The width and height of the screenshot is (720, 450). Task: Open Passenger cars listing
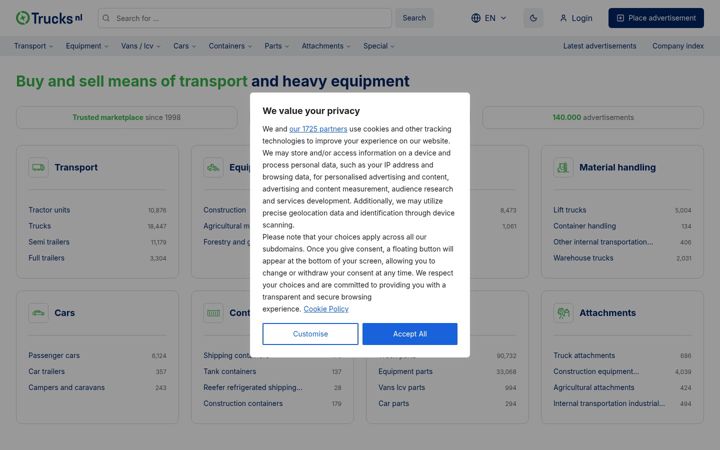click(54, 355)
